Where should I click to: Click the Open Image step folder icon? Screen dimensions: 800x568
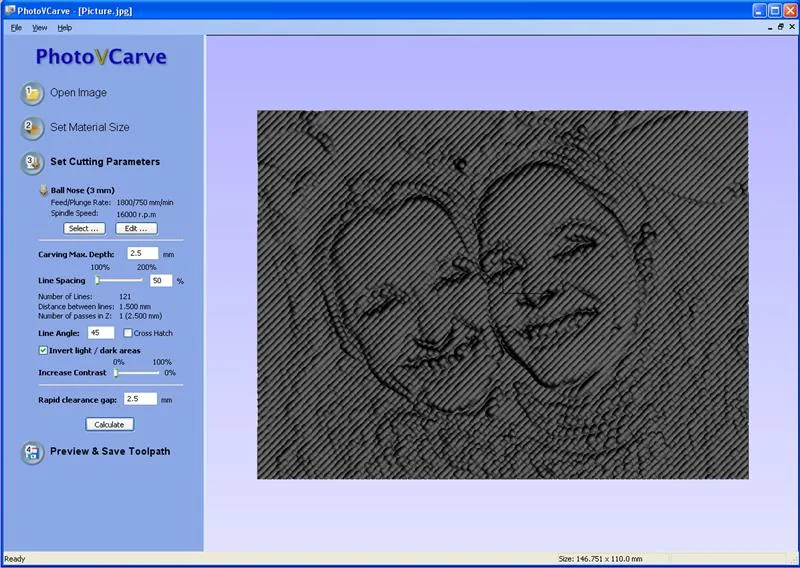click(x=32, y=93)
